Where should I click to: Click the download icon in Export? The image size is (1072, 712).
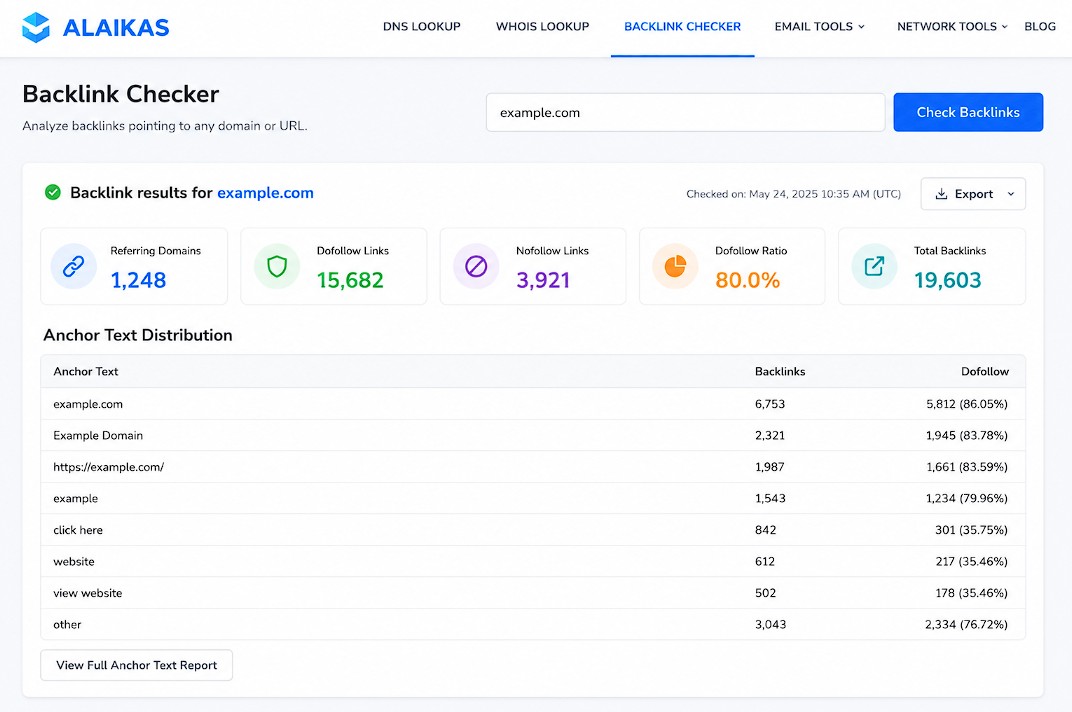click(x=941, y=194)
